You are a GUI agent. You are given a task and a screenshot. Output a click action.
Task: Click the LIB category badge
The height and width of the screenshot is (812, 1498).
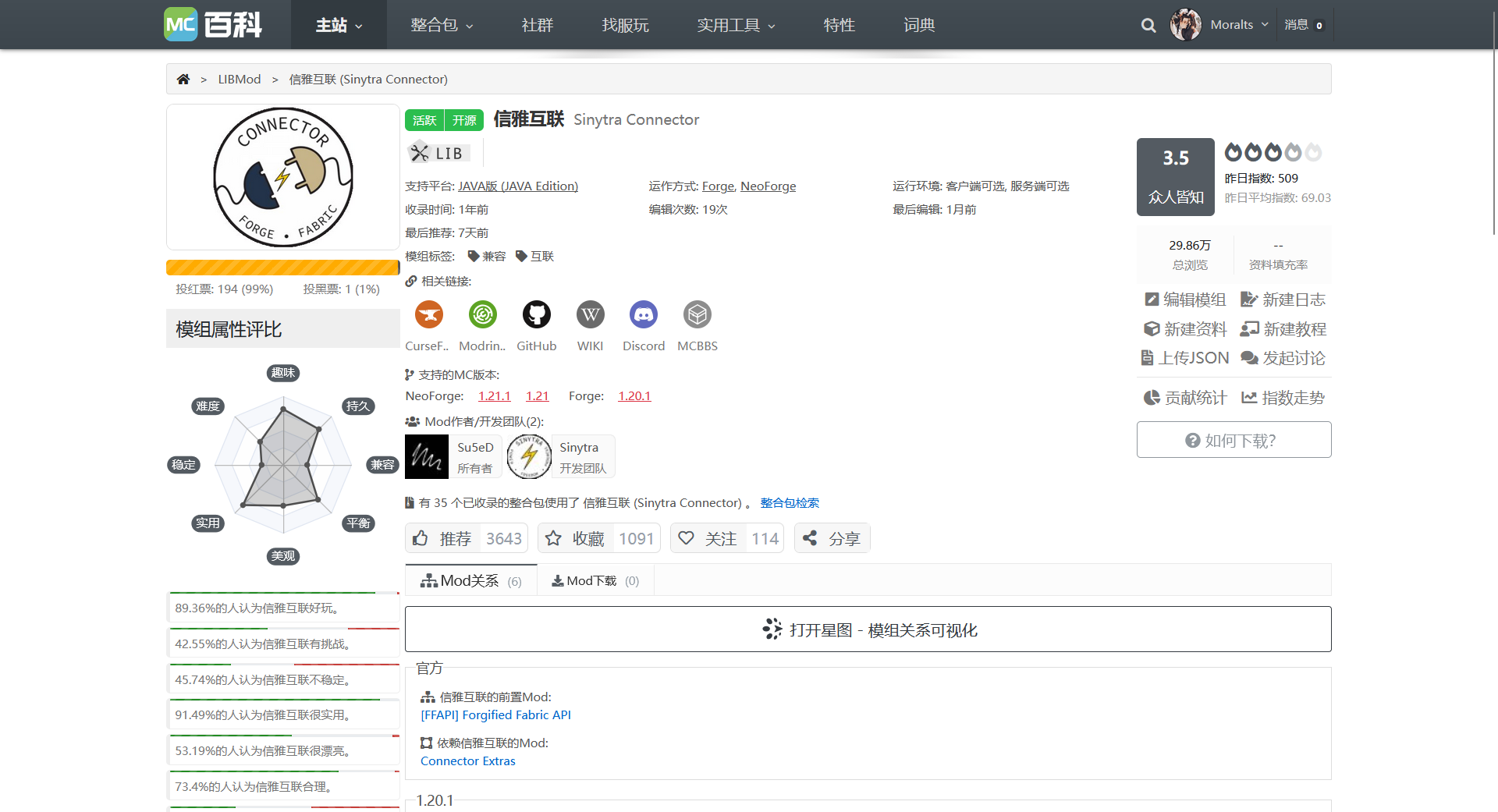click(438, 153)
